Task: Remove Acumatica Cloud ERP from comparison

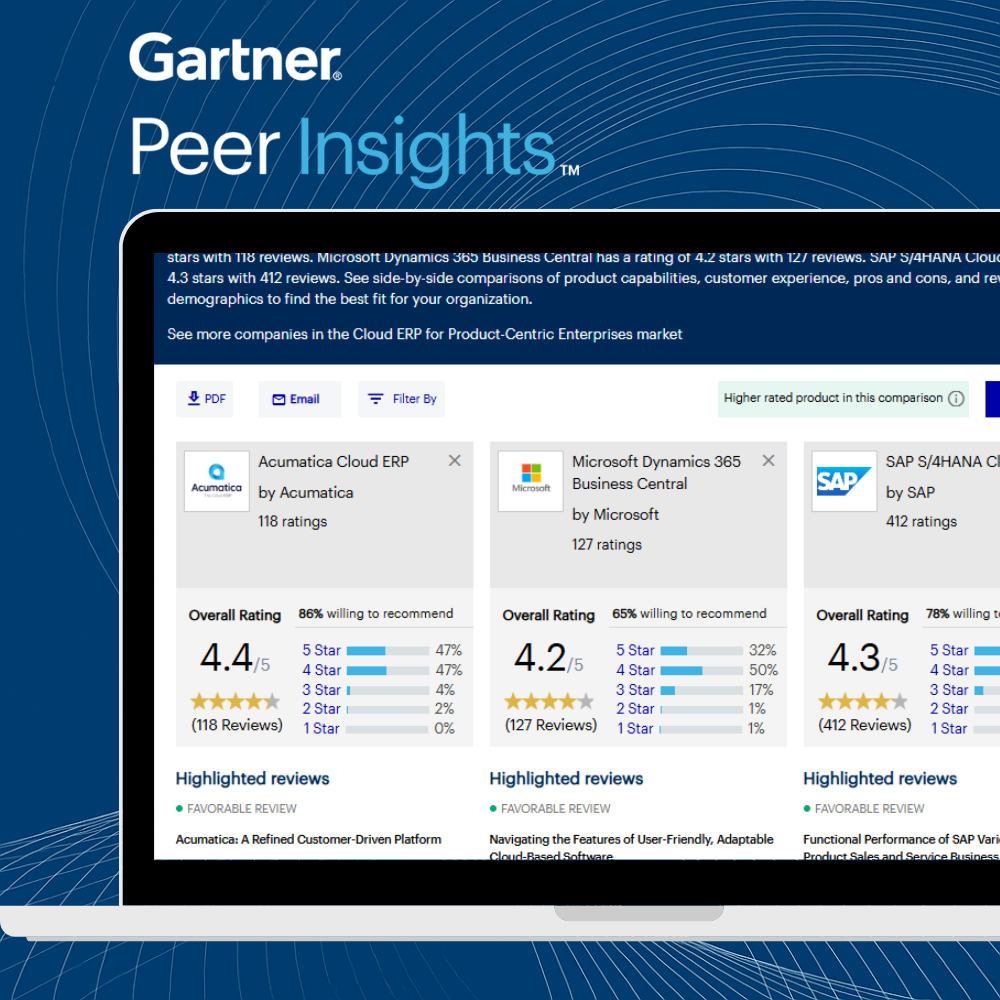Action: pos(455,461)
